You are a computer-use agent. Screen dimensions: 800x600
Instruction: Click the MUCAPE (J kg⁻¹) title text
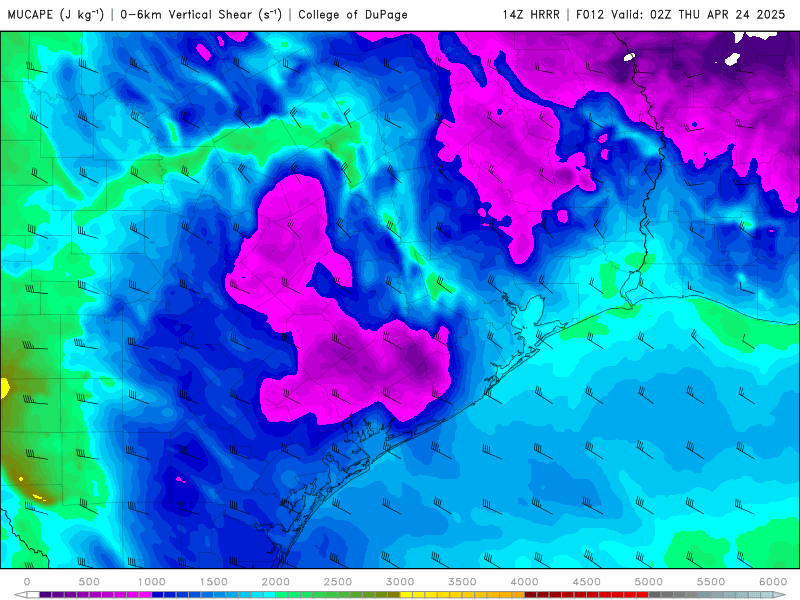56,14
